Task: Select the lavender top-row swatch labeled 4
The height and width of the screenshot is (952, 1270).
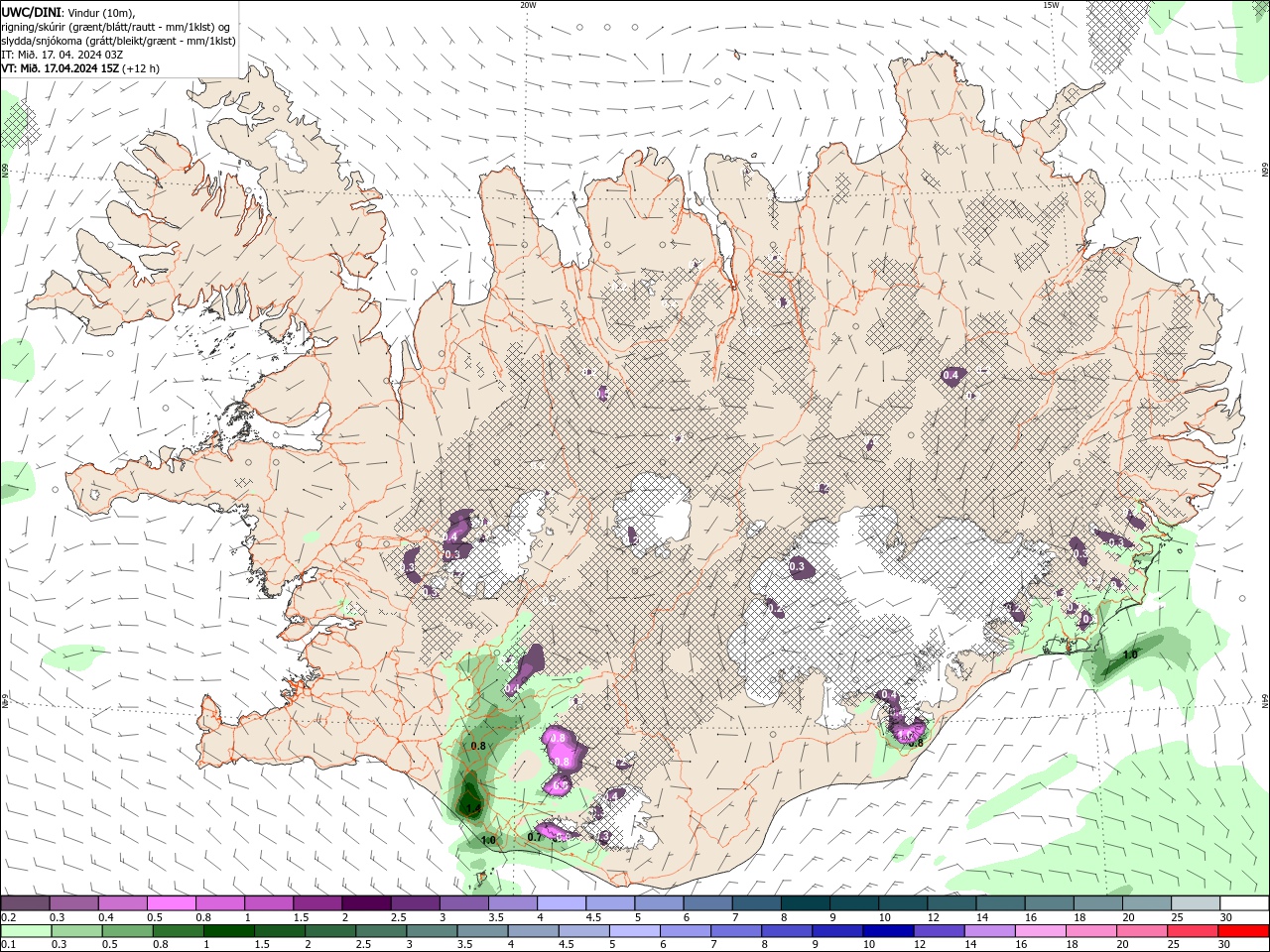Action: pos(561,903)
